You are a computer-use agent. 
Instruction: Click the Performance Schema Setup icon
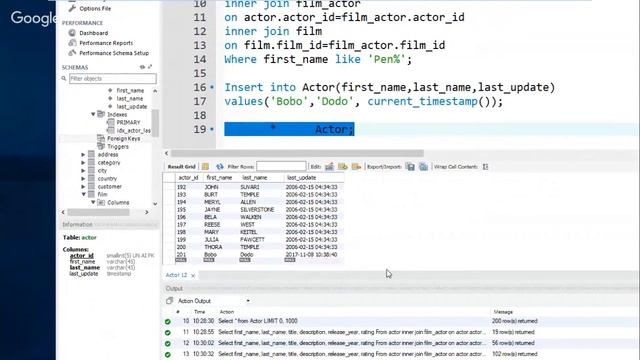(x=72, y=53)
